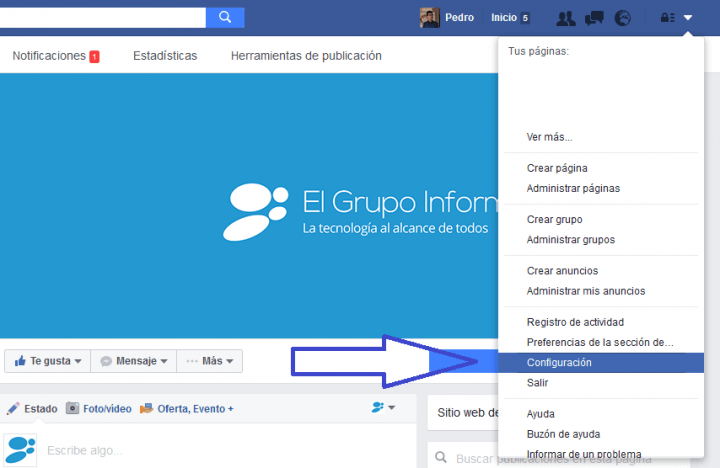Open Administrar grupos menu entry

tap(570, 240)
